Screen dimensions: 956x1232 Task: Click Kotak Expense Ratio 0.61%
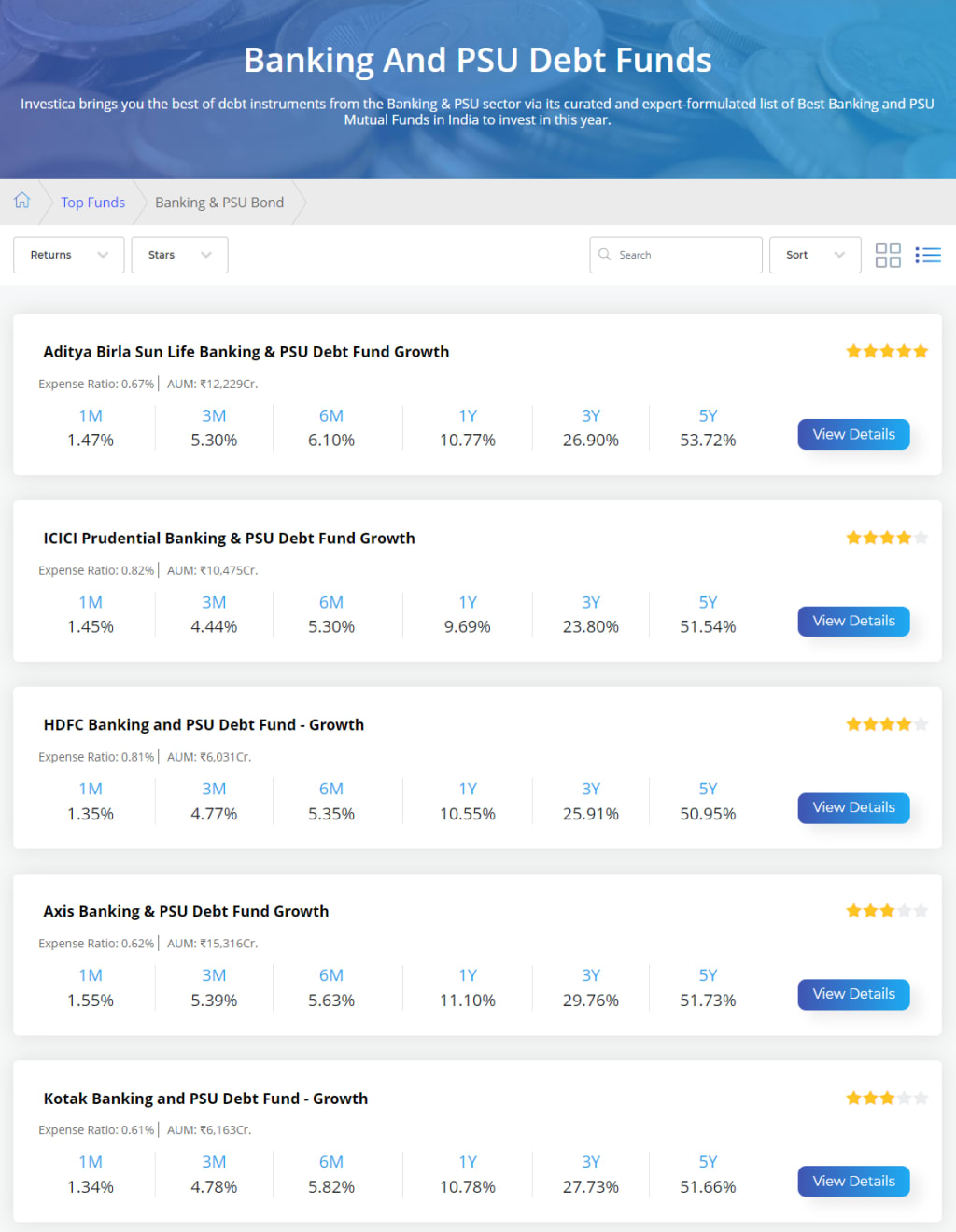coord(96,1130)
